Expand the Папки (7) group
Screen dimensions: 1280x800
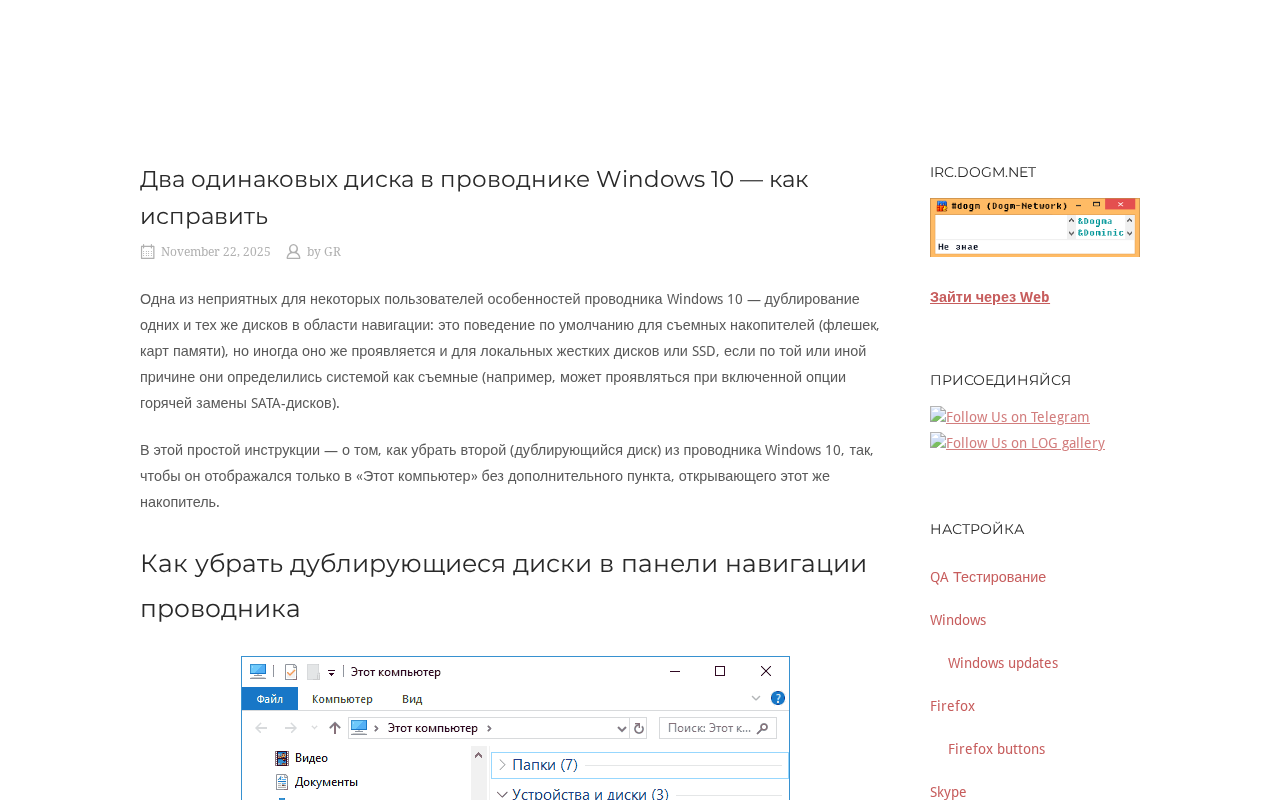(x=503, y=765)
